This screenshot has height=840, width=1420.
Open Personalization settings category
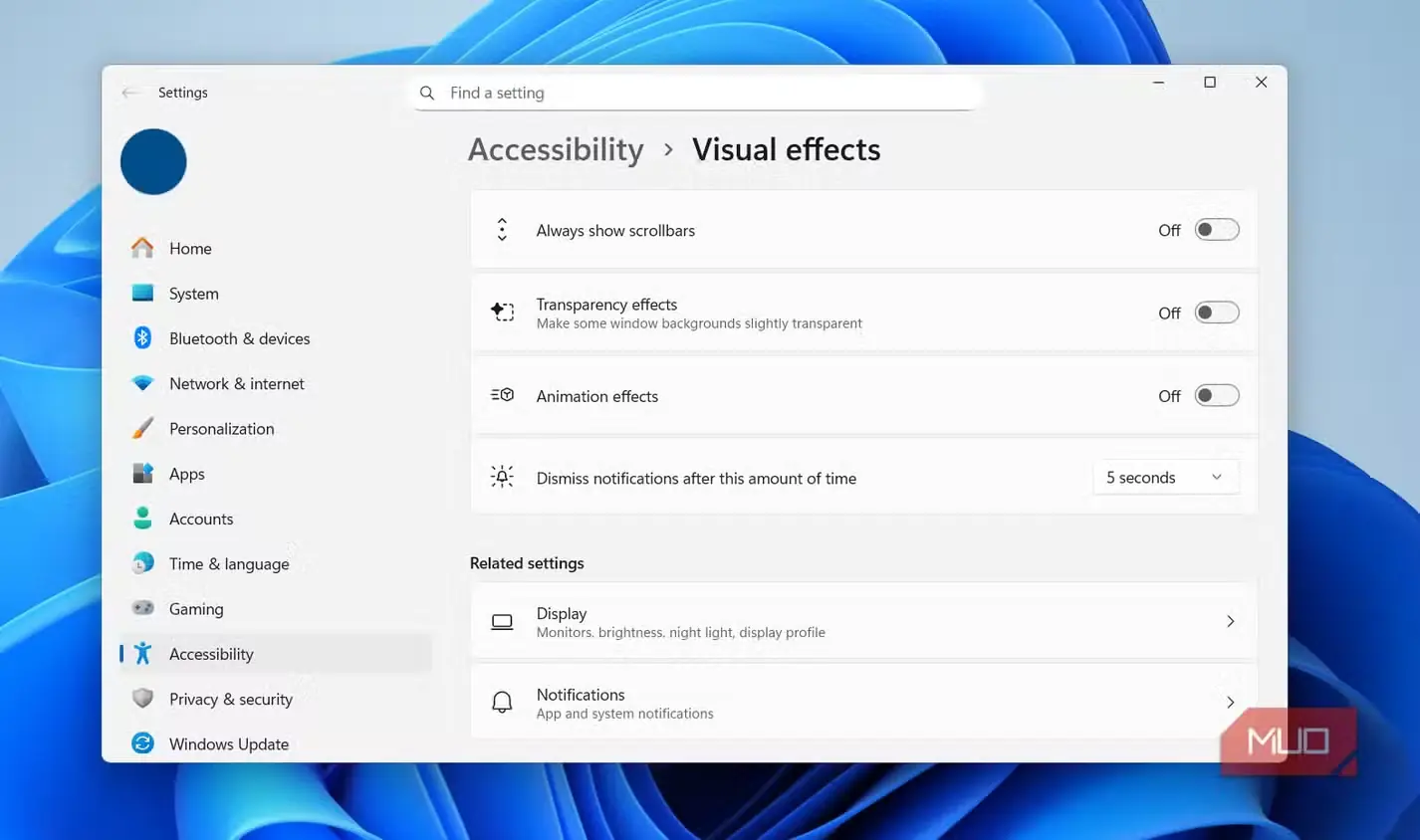[276, 428]
